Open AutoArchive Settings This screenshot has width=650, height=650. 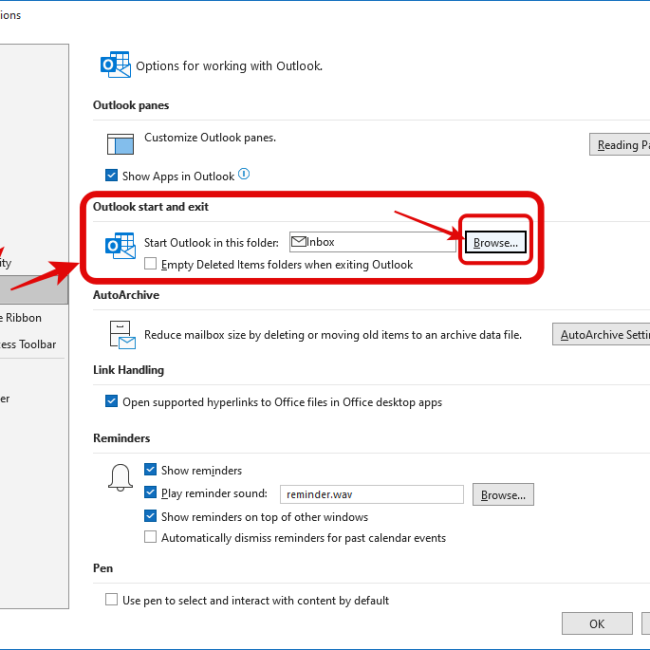(x=601, y=334)
